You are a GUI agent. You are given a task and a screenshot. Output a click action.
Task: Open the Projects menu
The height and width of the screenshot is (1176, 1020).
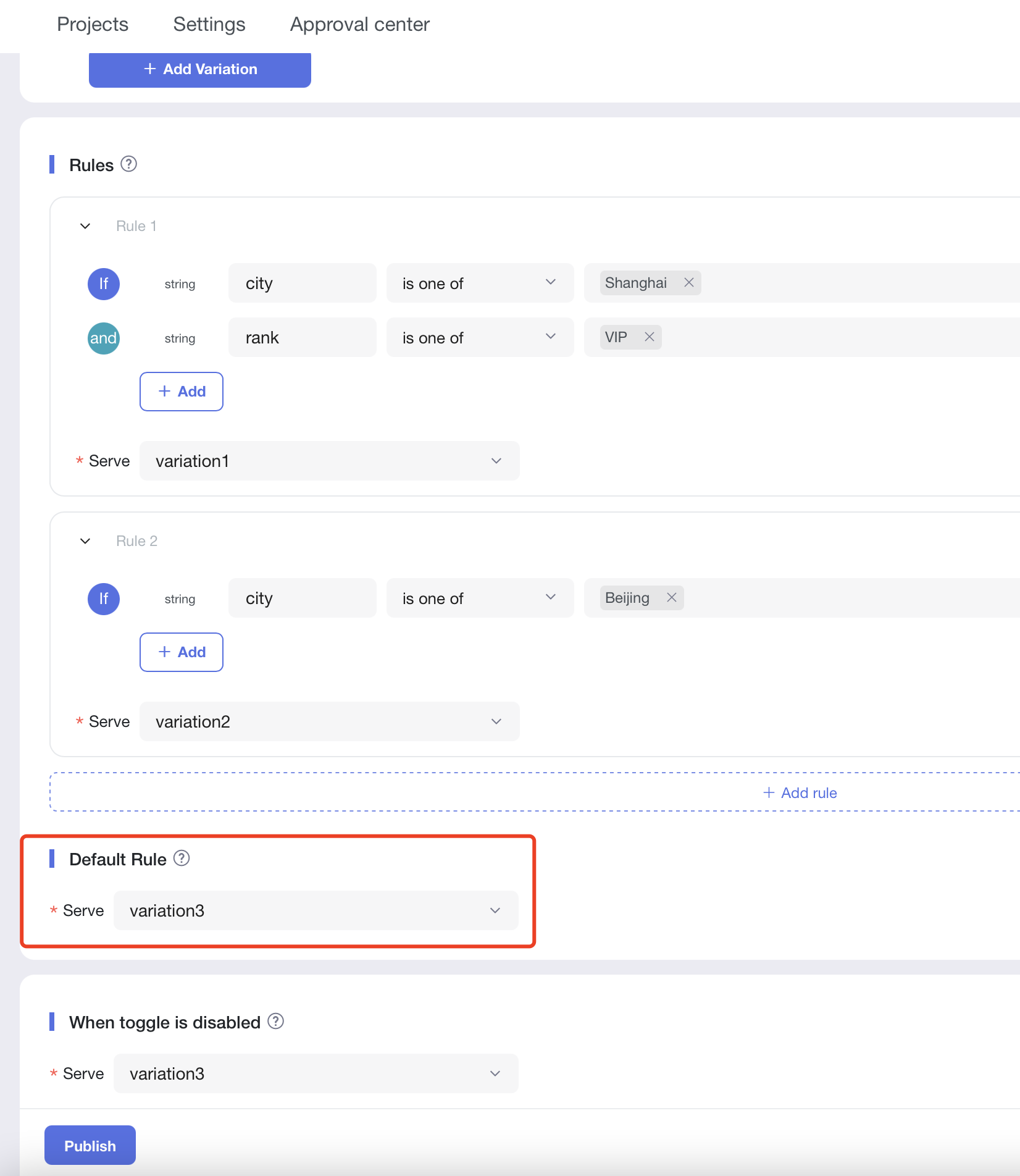pos(93,24)
